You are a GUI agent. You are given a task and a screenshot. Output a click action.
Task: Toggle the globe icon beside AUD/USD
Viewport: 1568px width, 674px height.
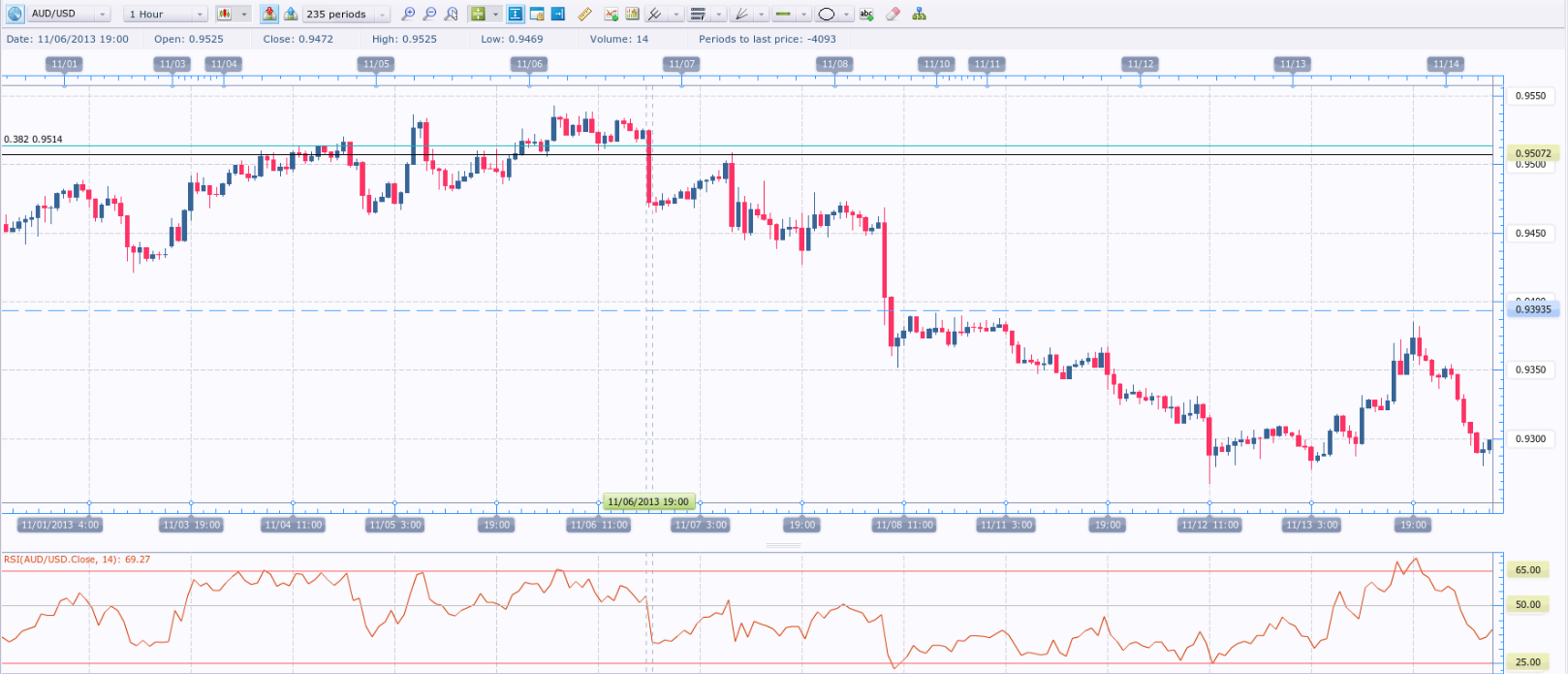pos(15,14)
